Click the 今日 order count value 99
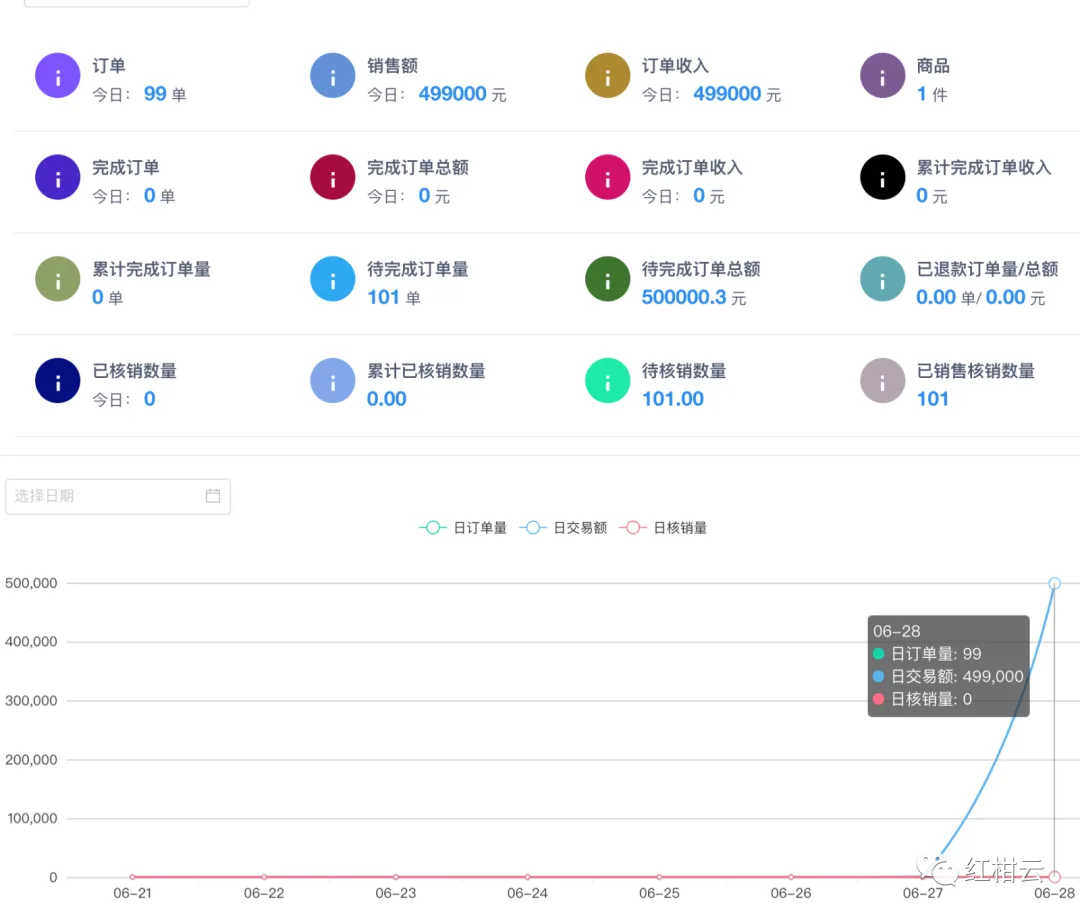This screenshot has width=1080, height=918. click(x=155, y=94)
